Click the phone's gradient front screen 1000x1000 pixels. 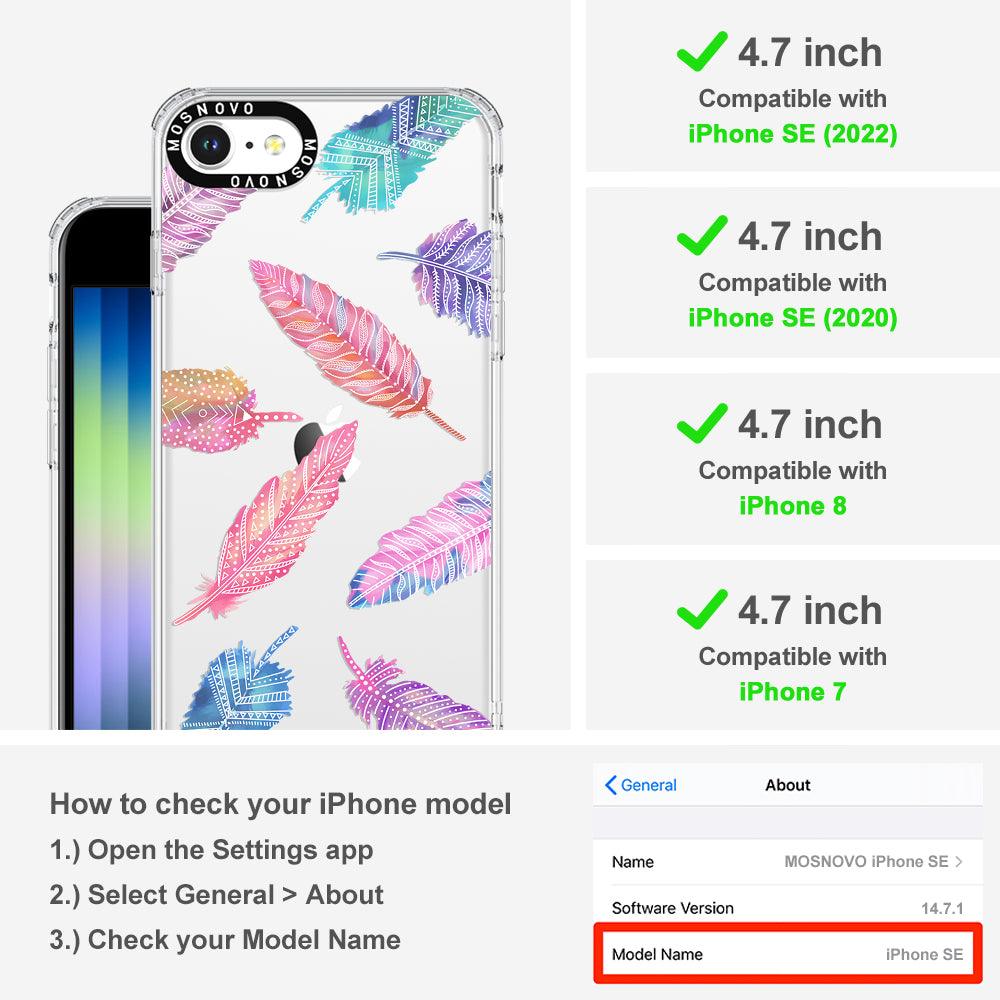coord(112,507)
